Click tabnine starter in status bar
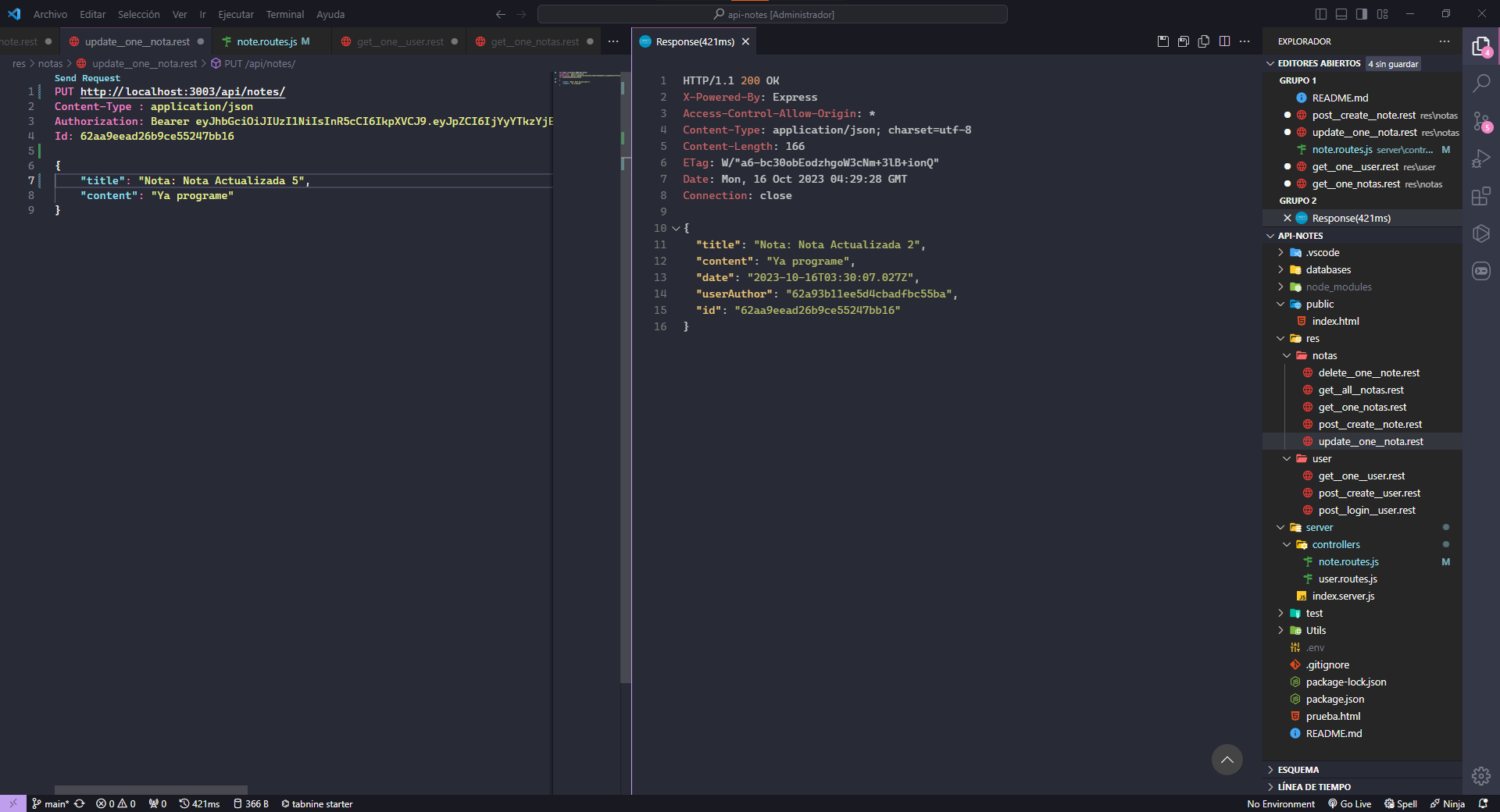Viewport: 1500px width, 812px height. [x=317, y=803]
